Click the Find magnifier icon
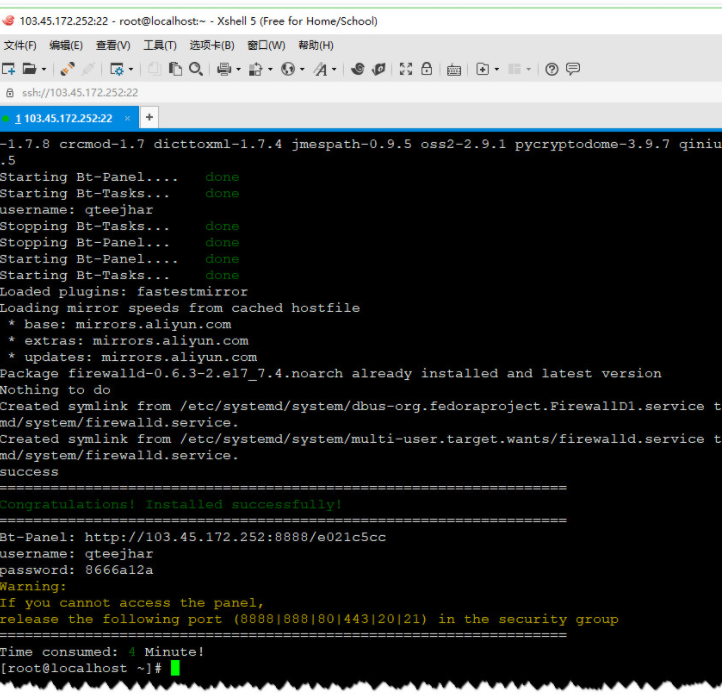Image resolution: width=722 pixels, height=698 pixels. pos(196,69)
